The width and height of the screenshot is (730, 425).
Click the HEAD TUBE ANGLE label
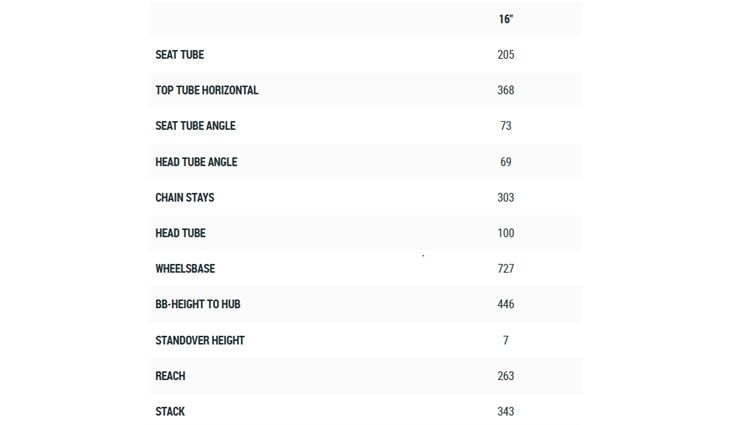[196, 162]
